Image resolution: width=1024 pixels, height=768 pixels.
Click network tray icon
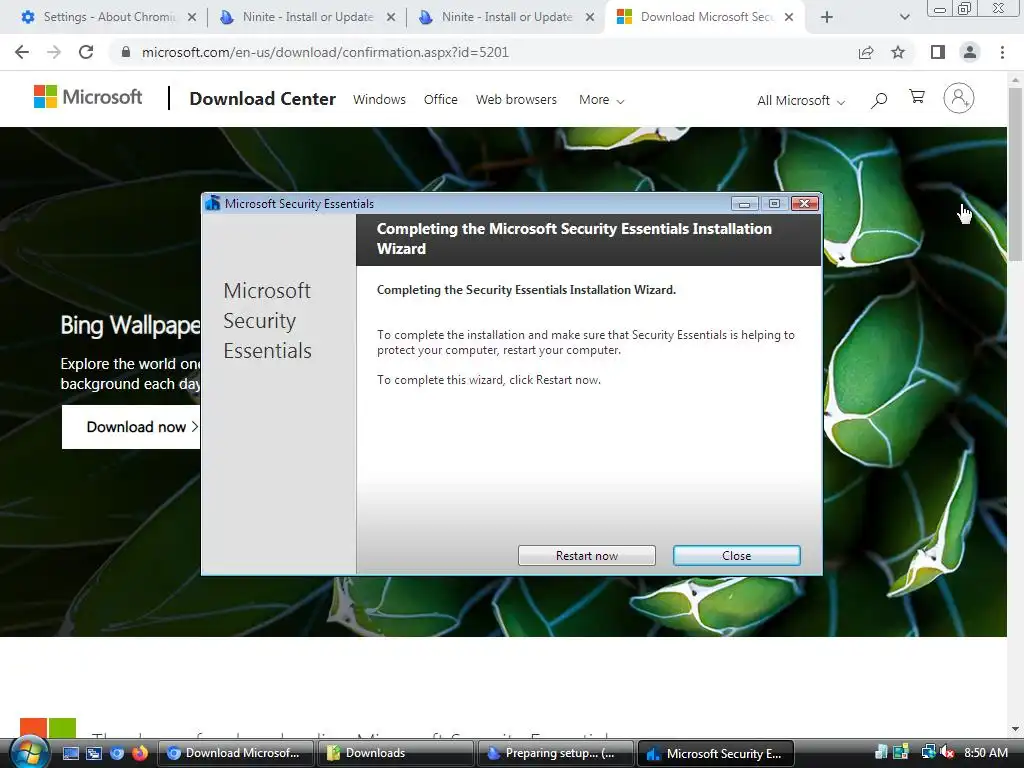coord(928,752)
